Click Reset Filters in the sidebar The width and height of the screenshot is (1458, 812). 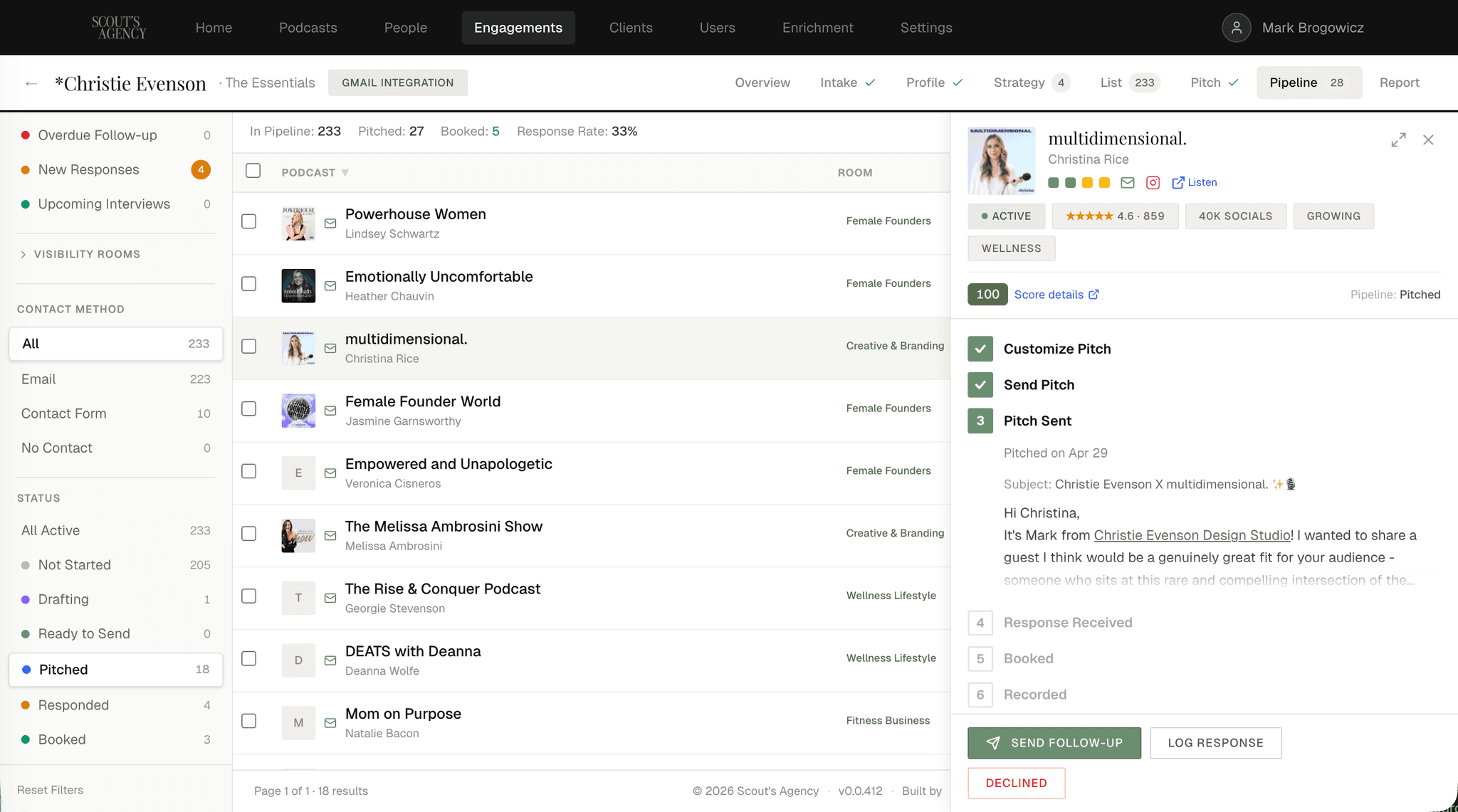click(x=51, y=790)
